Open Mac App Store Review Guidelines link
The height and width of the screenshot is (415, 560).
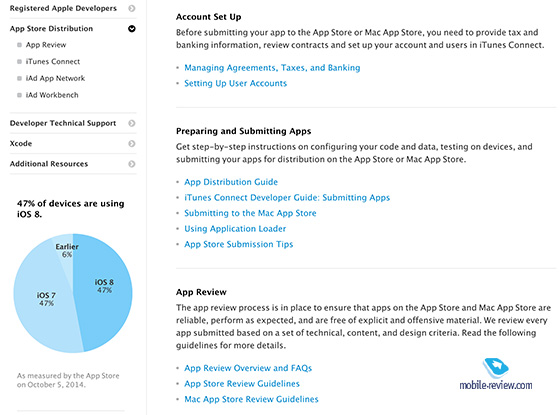click(251, 399)
